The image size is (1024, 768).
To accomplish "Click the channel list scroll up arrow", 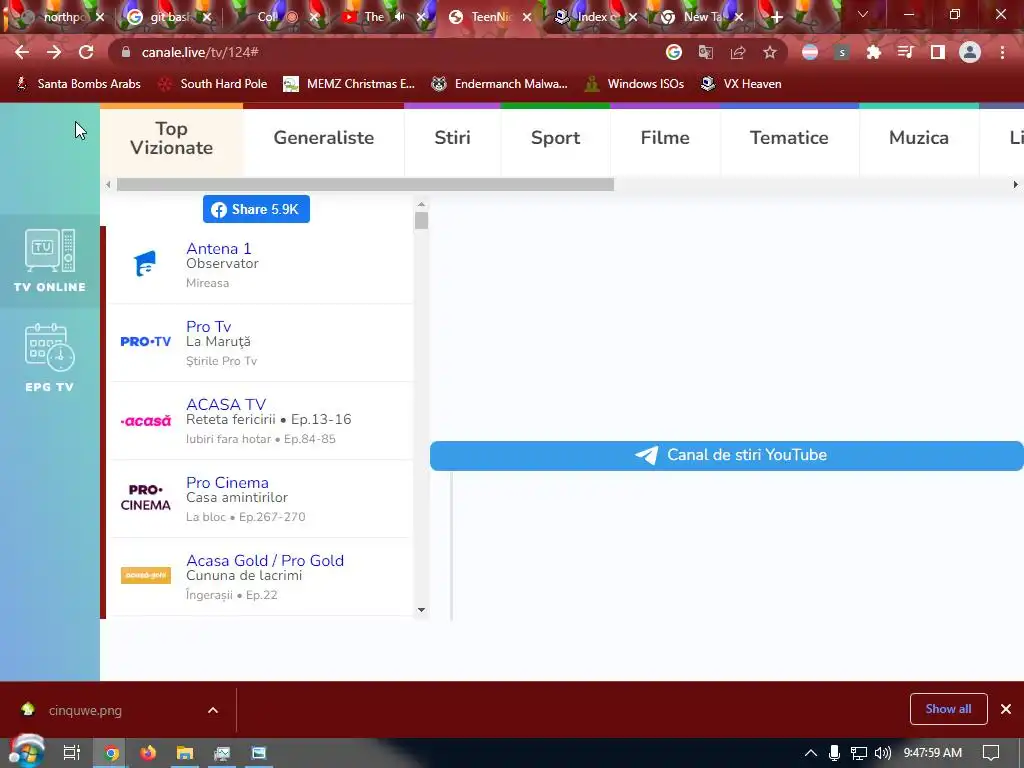I will tap(421, 204).
